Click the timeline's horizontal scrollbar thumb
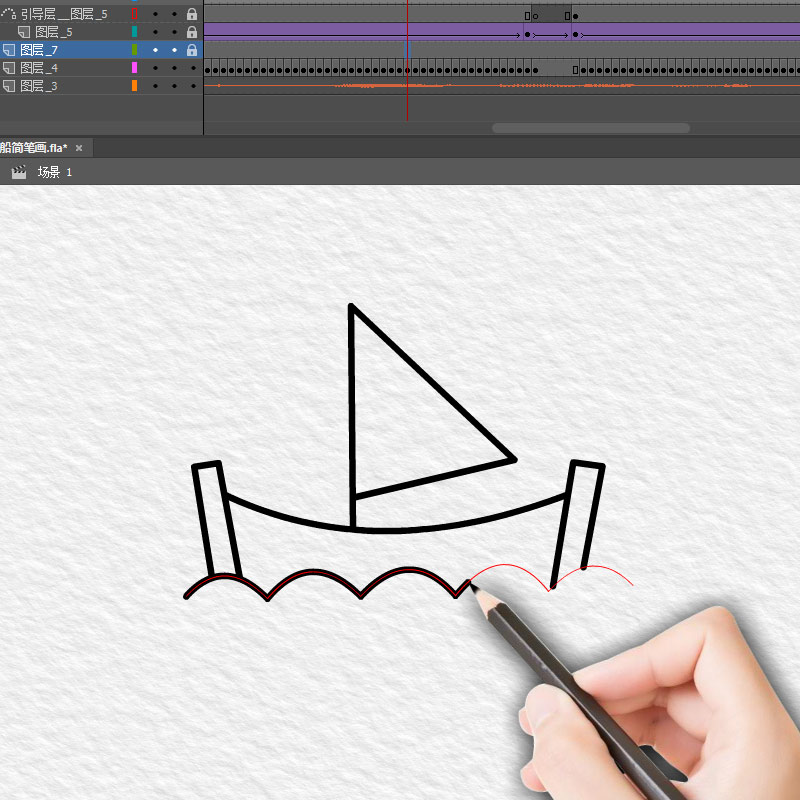Screen dimensions: 800x800 [x=591, y=128]
